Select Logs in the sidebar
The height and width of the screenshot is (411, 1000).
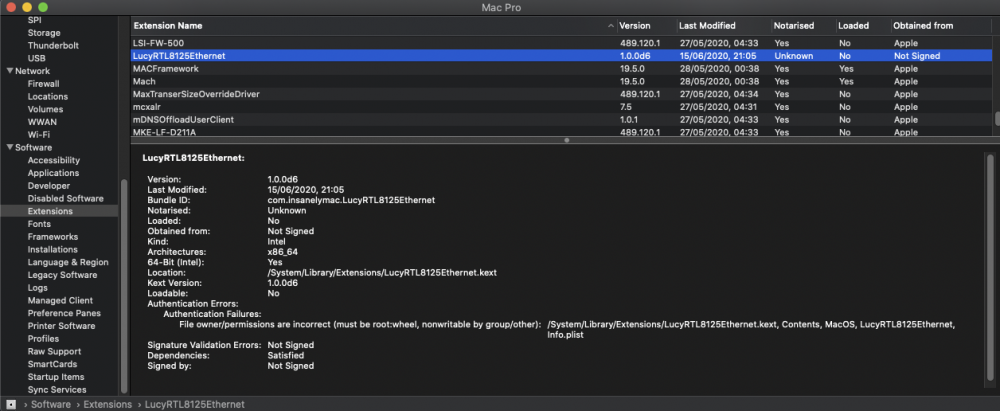pyautogui.click(x=38, y=288)
